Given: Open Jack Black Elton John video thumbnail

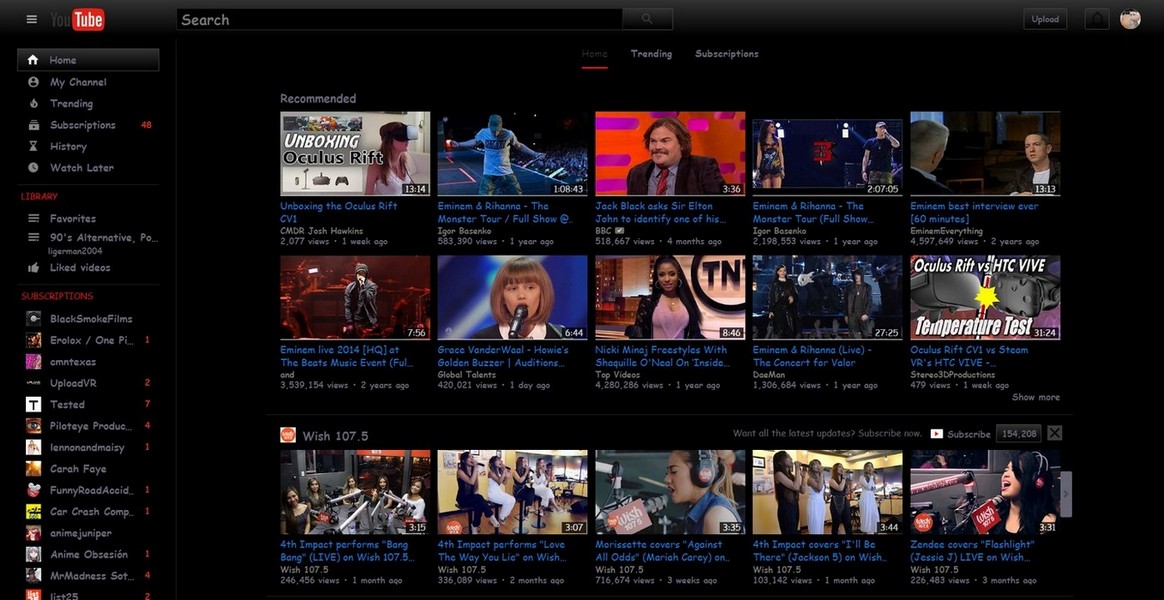Looking at the screenshot, I should 670,154.
